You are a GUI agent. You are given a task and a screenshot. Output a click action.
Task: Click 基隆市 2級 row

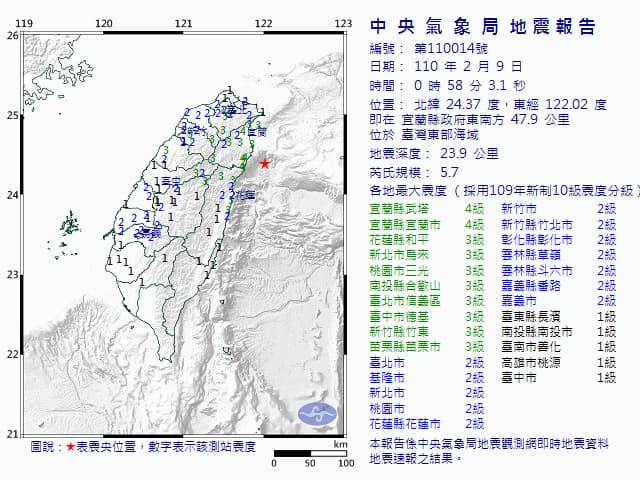(x=427, y=378)
